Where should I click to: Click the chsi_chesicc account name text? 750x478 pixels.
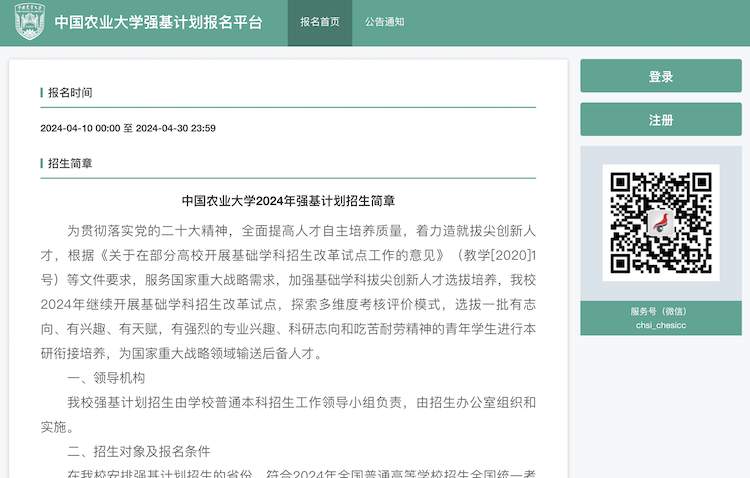click(661, 326)
